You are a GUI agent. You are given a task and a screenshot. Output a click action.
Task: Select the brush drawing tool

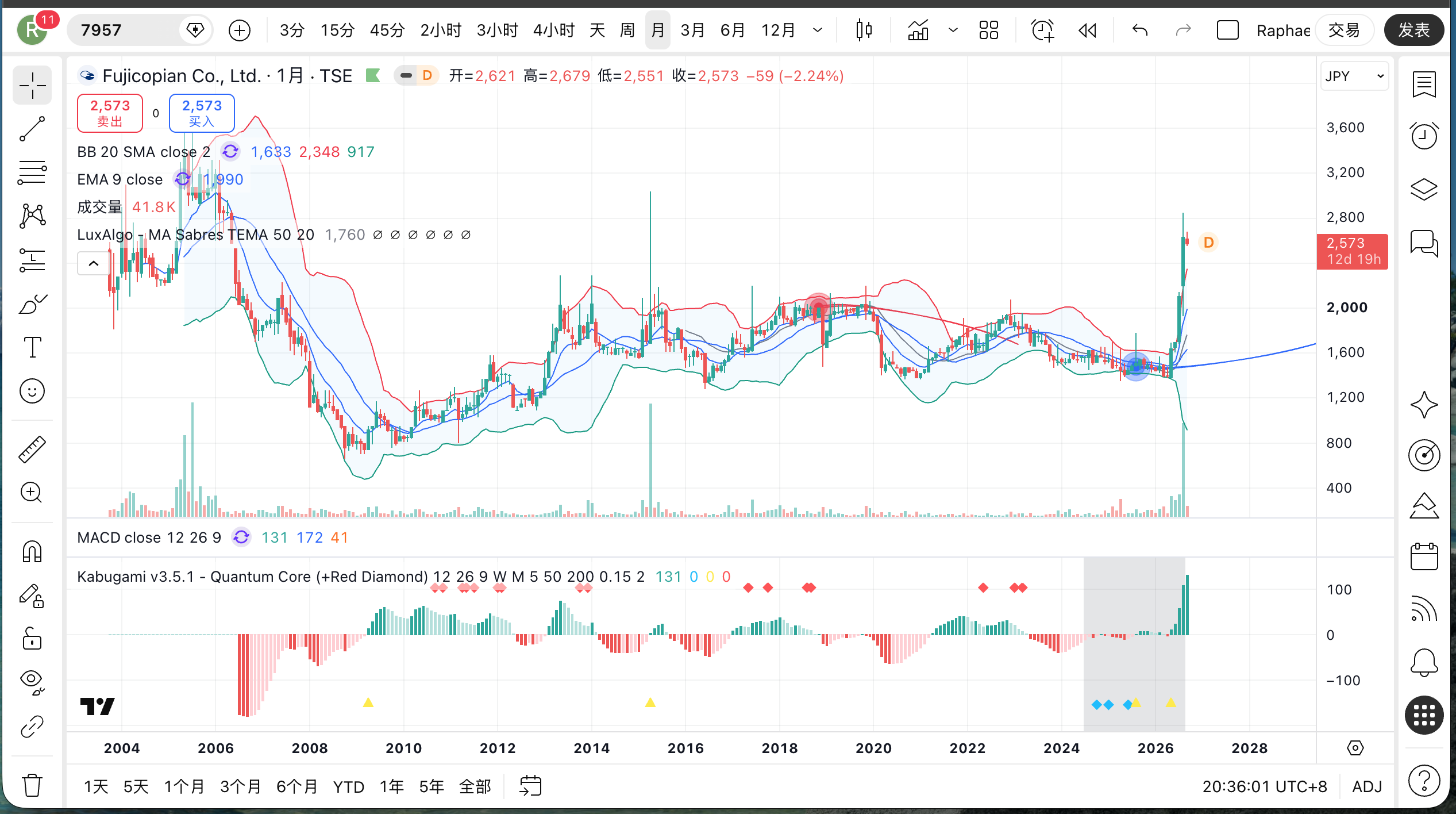click(x=32, y=304)
